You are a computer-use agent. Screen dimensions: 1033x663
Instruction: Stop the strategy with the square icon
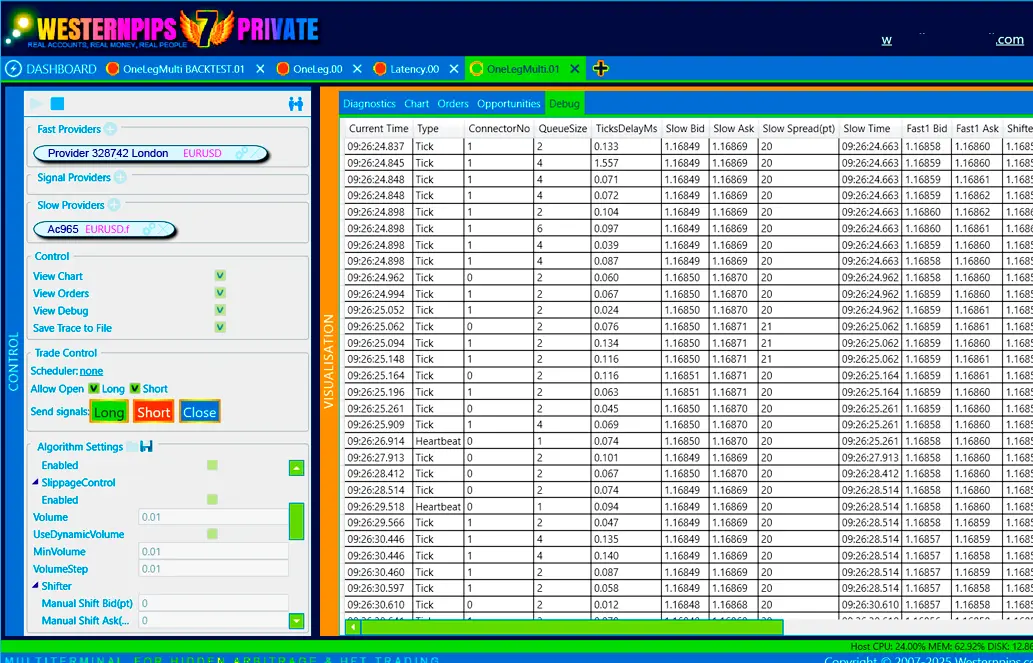(57, 103)
